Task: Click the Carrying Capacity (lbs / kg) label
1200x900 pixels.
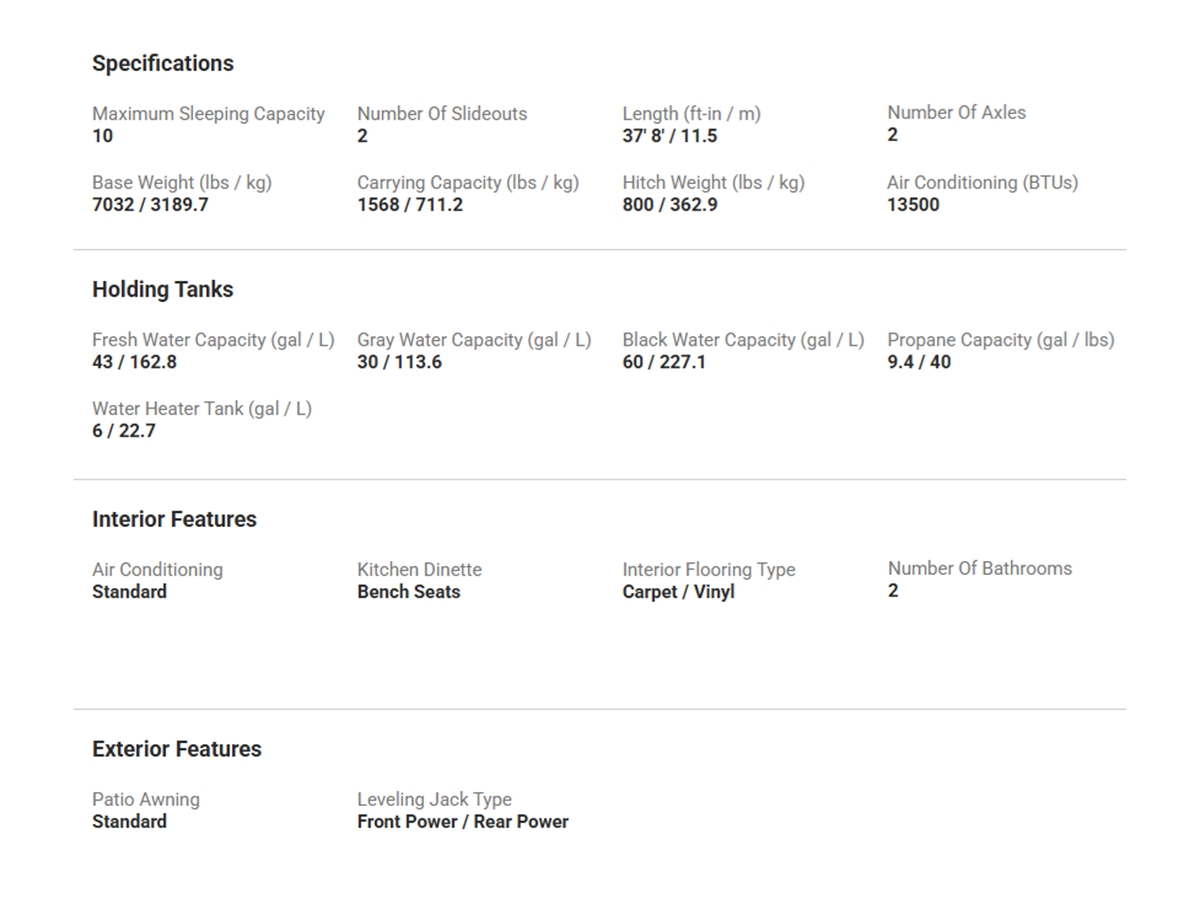Action: pos(468,183)
